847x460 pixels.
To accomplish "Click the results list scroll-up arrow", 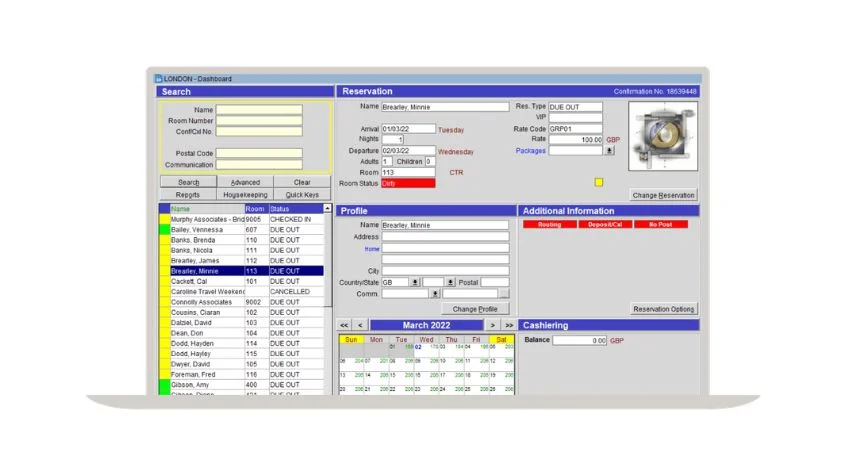I will (327, 208).
